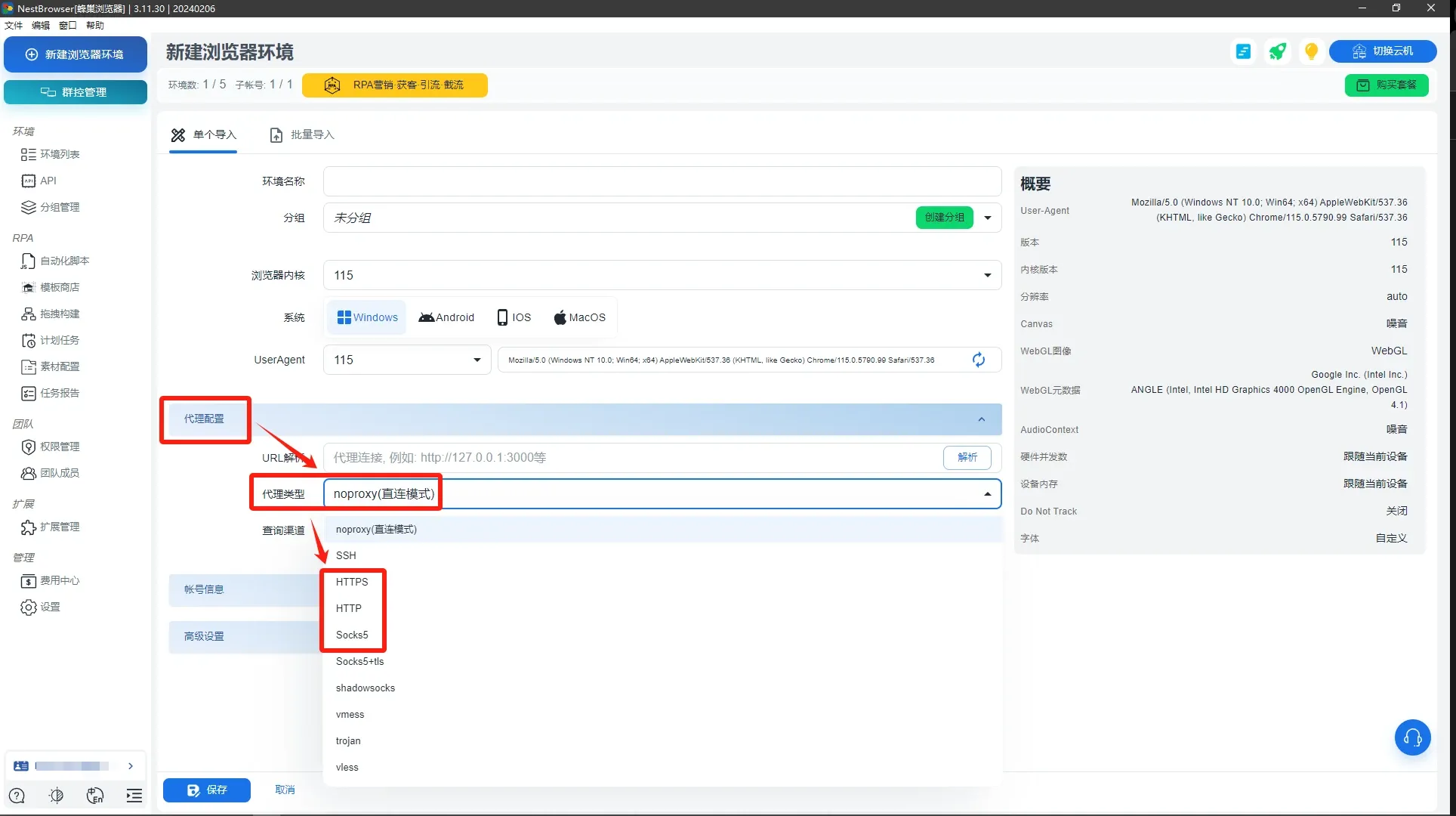
Task: Select the Android system option
Action: coord(446,317)
